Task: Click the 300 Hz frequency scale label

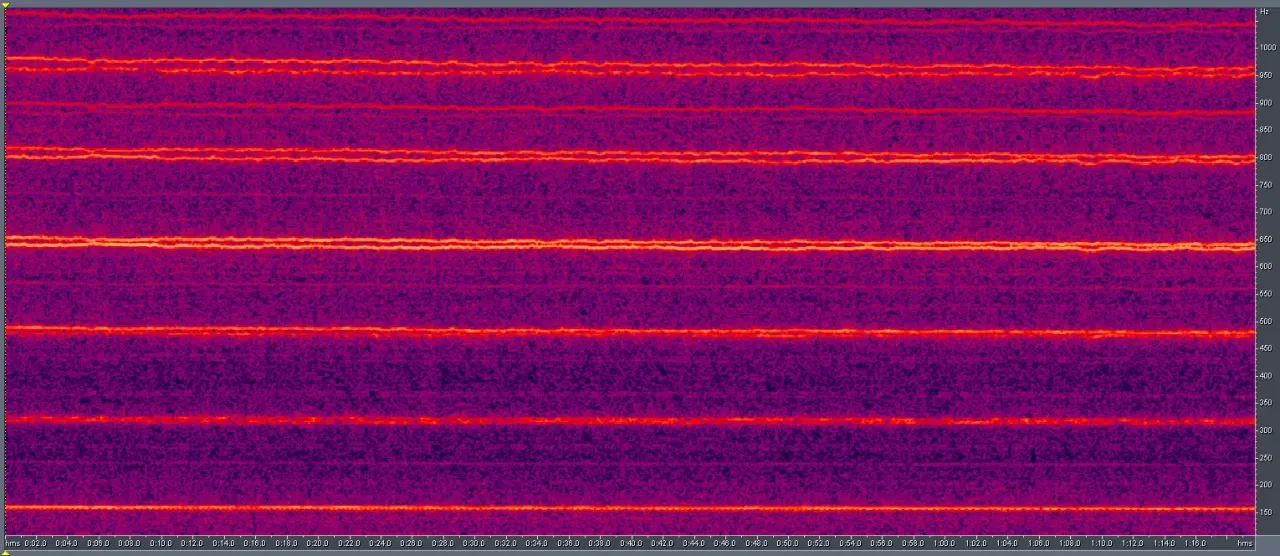Action: (x=1267, y=430)
